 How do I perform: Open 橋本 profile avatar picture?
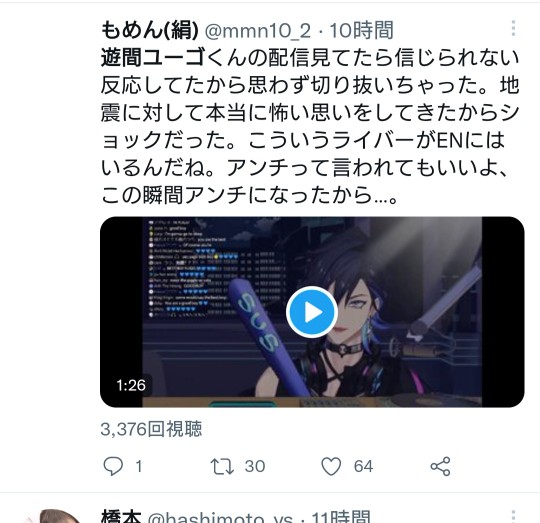(56, 516)
